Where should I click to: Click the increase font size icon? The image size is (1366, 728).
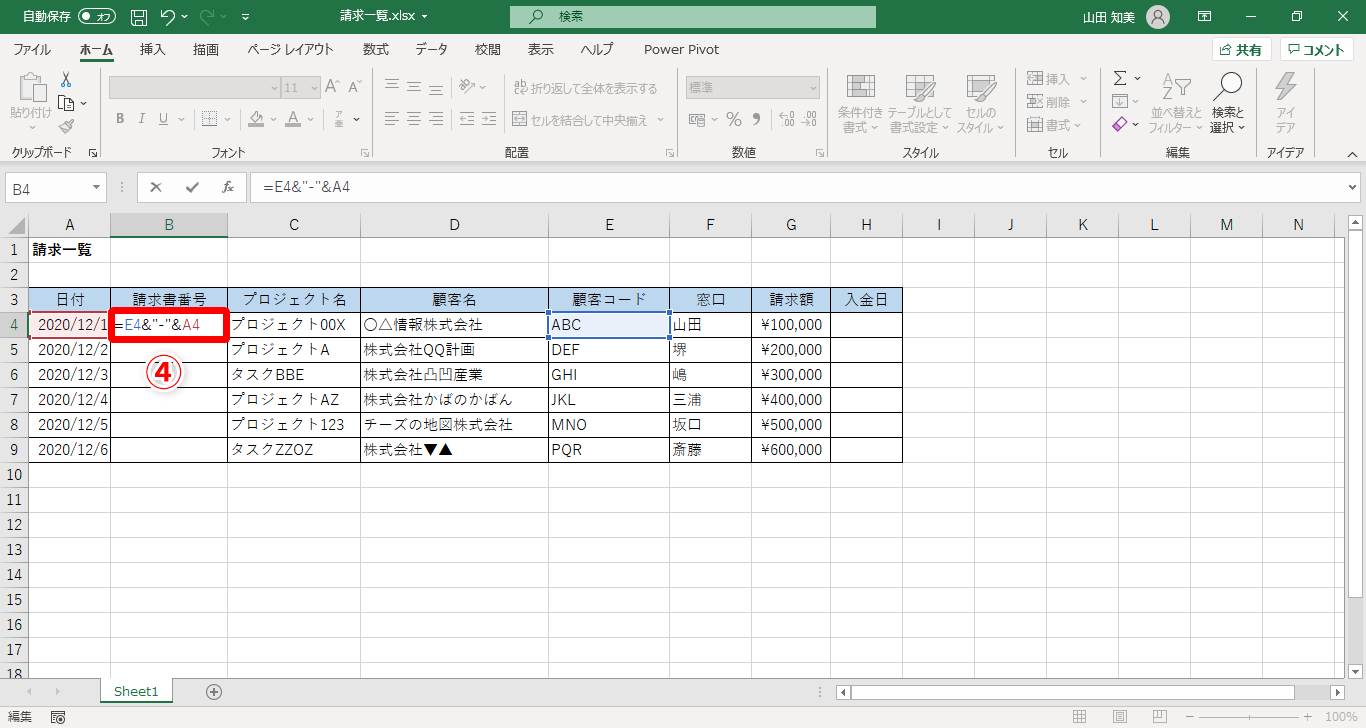pos(334,88)
